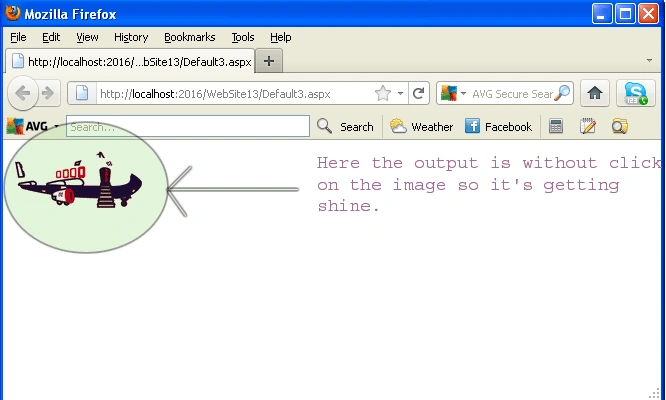Open the list all tabs dropdown arrow
Image resolution: width=666 pixels, height=400 pixels.
649,61
